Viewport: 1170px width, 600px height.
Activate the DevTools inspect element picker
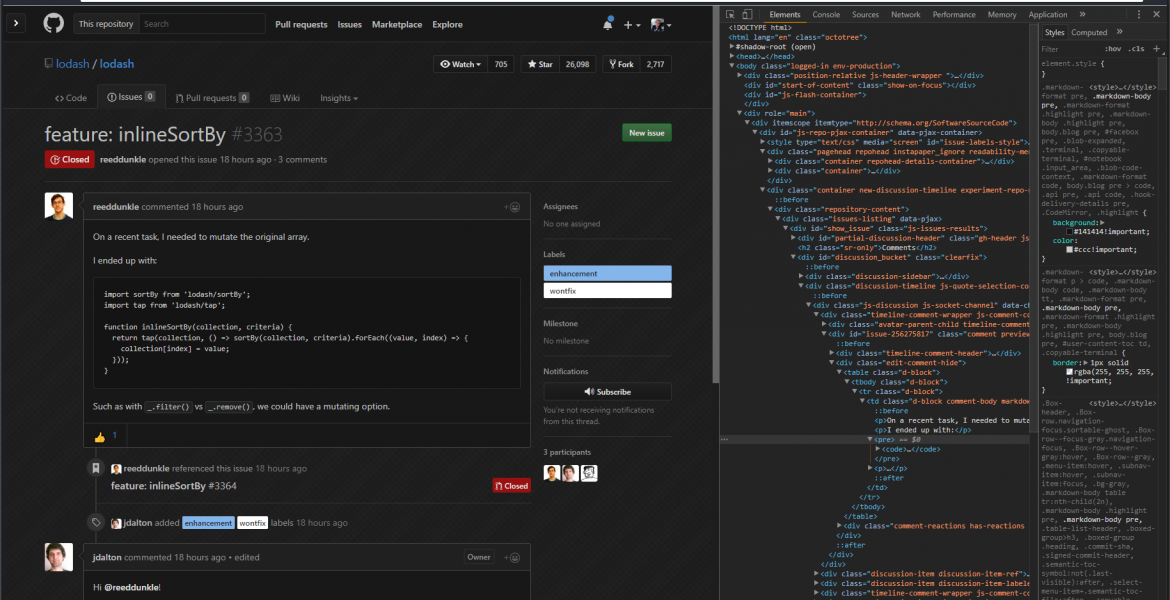pyautogui.click(x=730, y=14)
